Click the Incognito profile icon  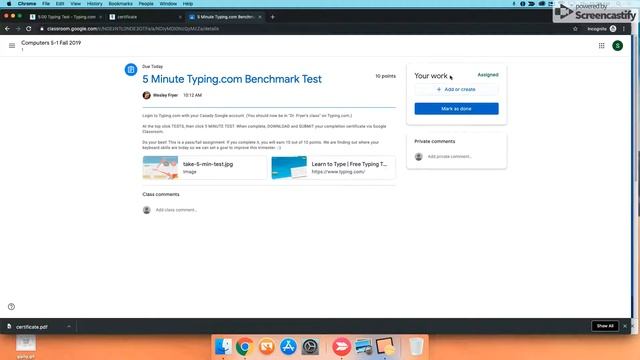(613, 29)
